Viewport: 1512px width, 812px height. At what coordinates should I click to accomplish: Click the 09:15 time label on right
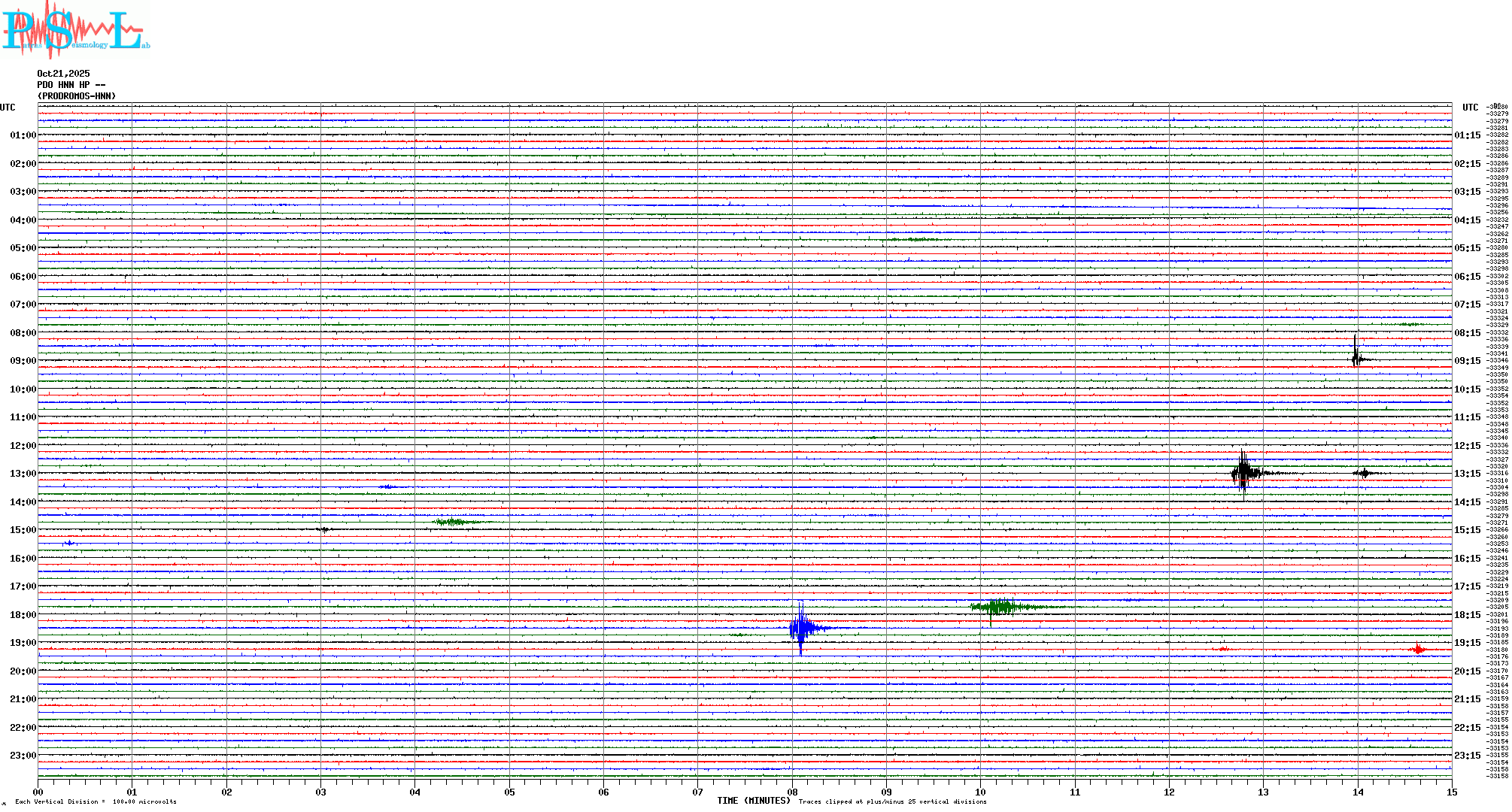click(1467, 361)
